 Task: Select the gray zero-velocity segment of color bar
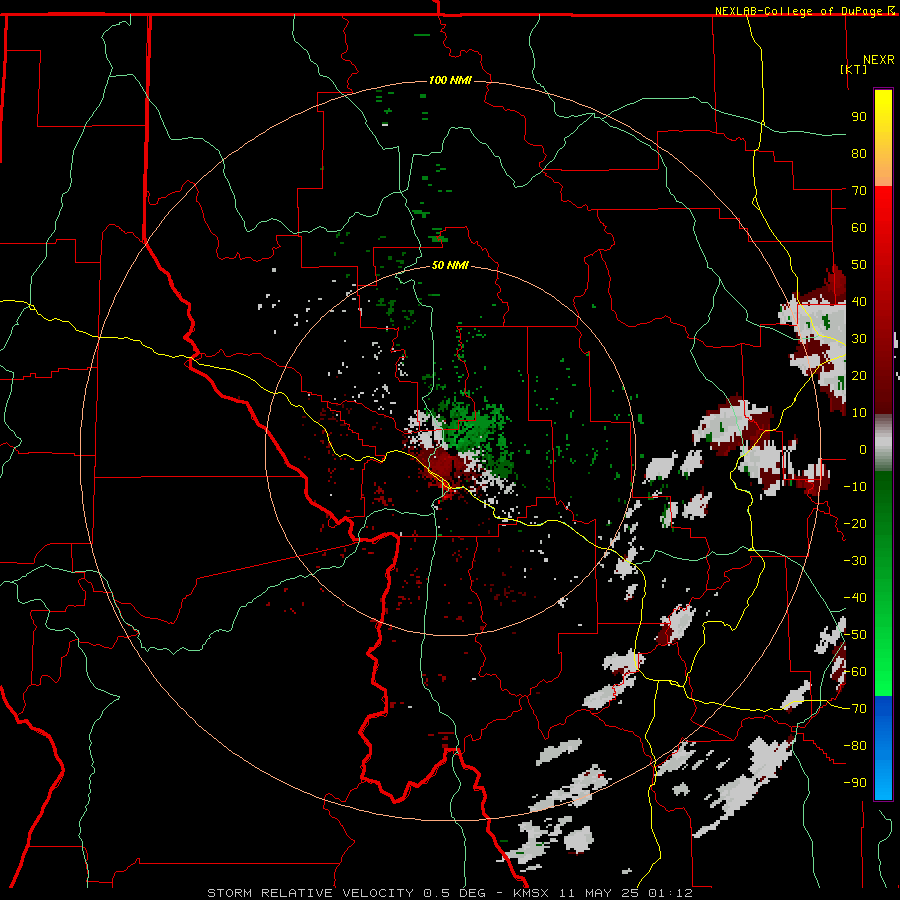[883, 442]
